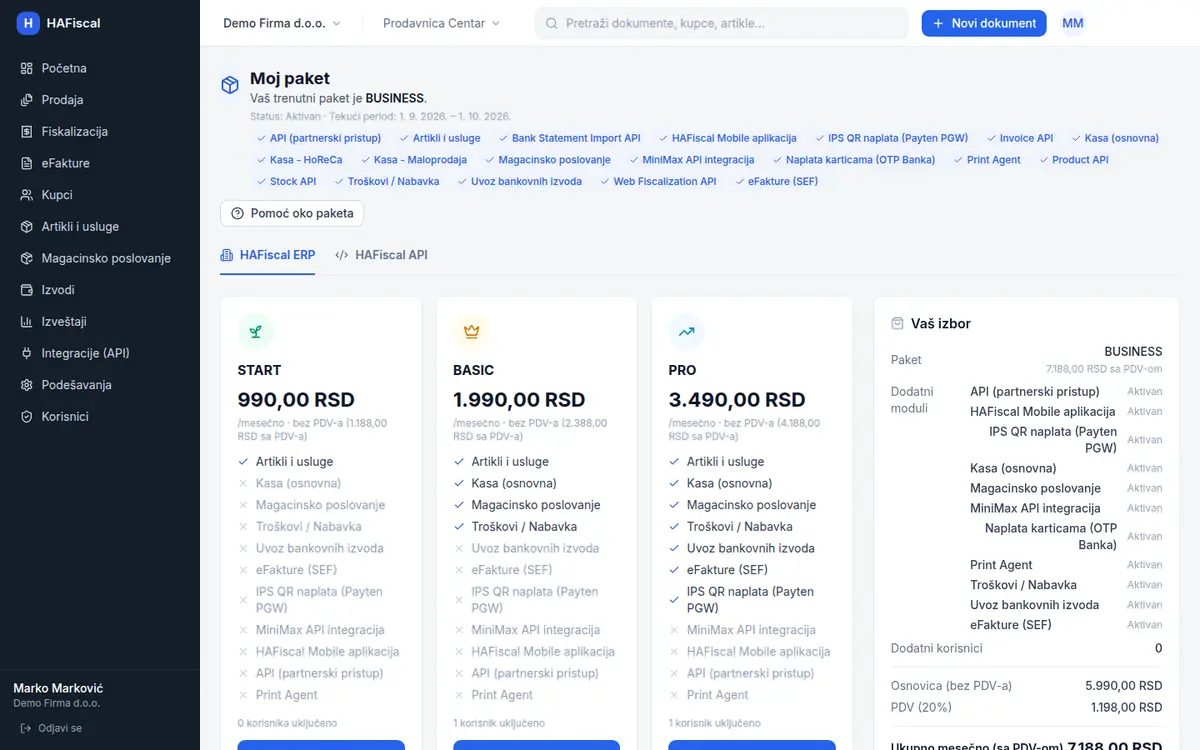Image resolution: width=1200 pixels, height=750 pixels.
Task: Click the 990,00 RSD START price
Action: click(296, 400)
